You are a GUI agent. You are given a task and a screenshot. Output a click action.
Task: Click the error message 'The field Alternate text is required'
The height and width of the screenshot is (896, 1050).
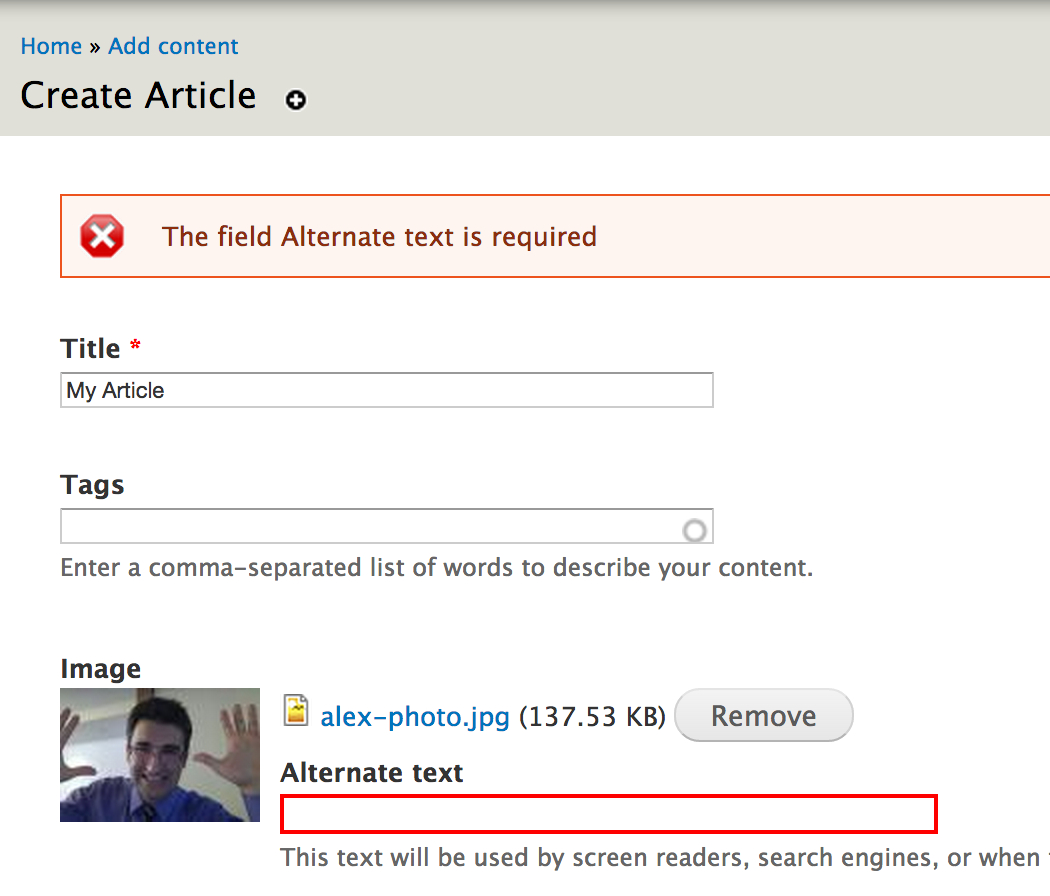[x=379, y=236]
